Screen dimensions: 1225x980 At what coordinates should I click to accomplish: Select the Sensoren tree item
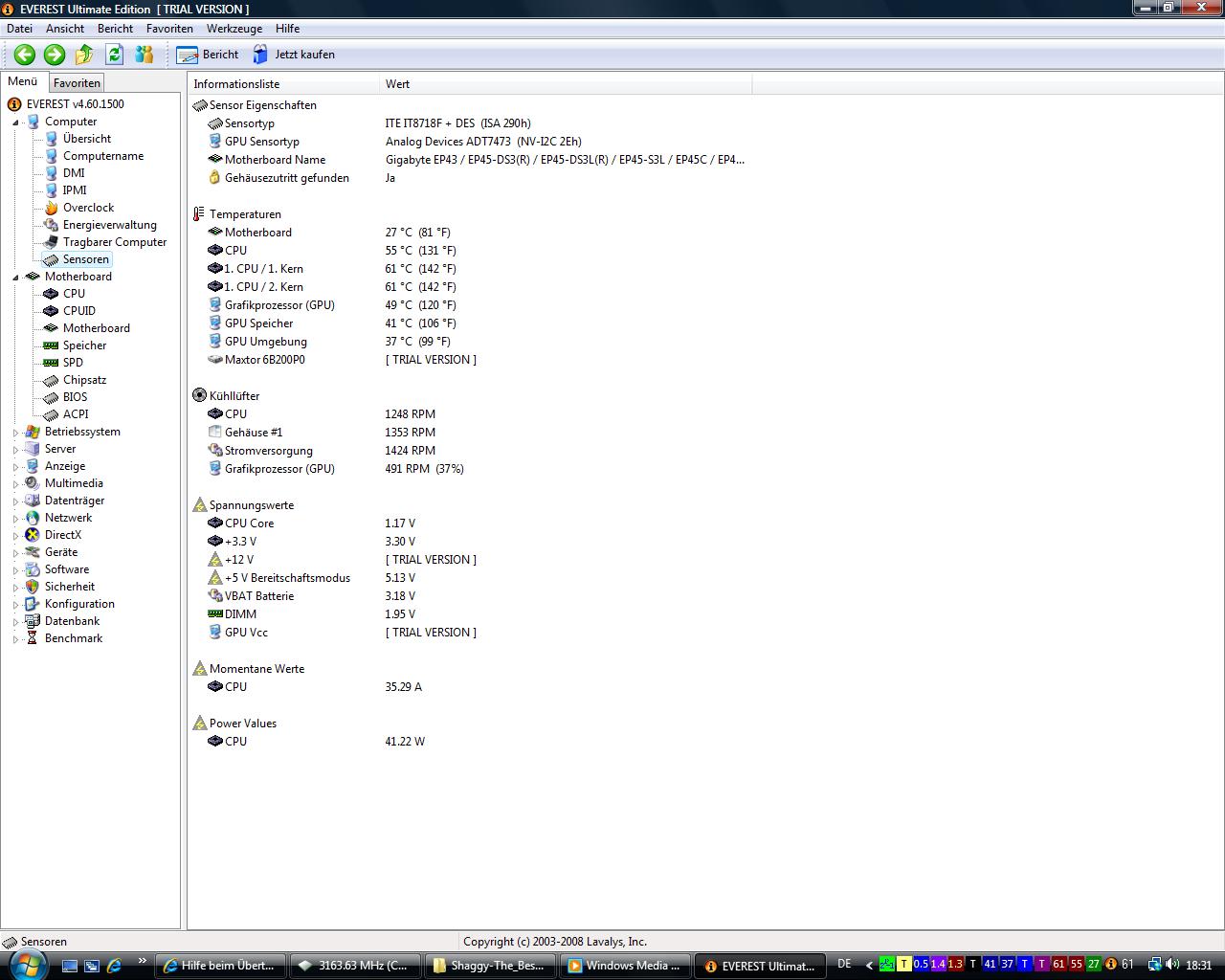coord(86,259)
